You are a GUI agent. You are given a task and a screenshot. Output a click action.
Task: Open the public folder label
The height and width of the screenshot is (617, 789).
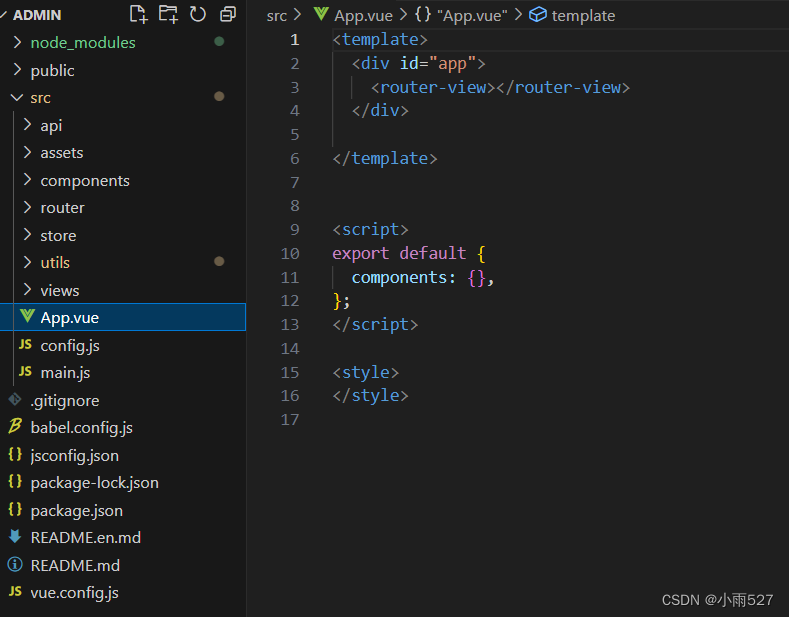(x=52, y=70)
